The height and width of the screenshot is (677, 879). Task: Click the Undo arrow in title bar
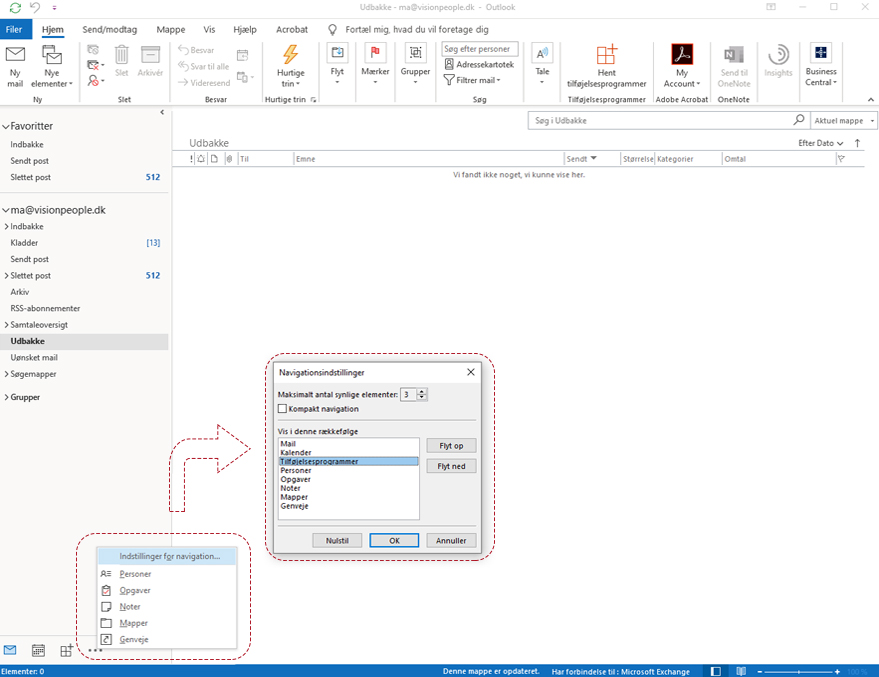pyautogui.click(x=35, y=7)
